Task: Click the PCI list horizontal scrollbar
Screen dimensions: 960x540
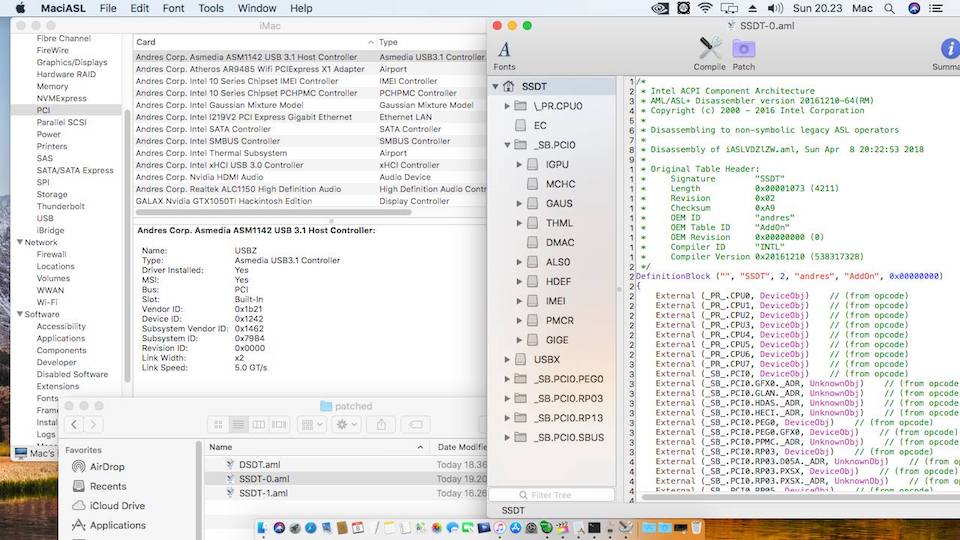Action: [x=274, y=212]
